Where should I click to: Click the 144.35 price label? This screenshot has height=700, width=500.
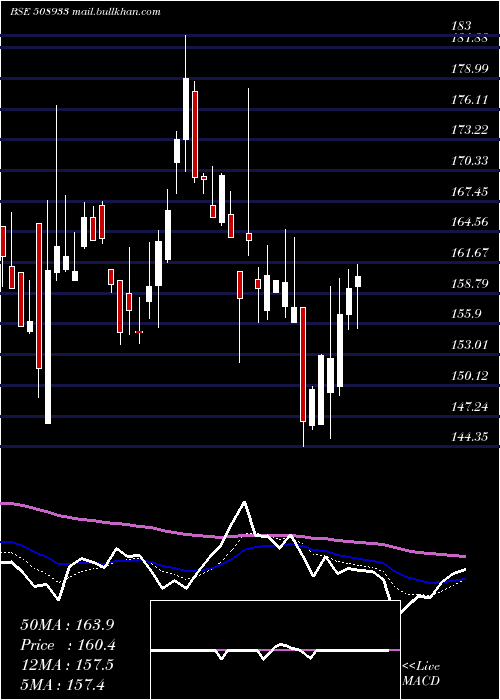469,437
